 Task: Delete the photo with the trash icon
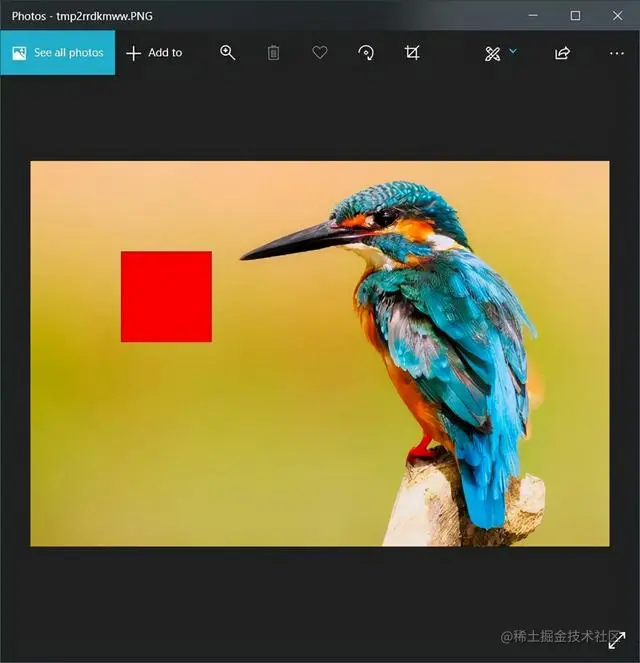(x=273, y=53)
